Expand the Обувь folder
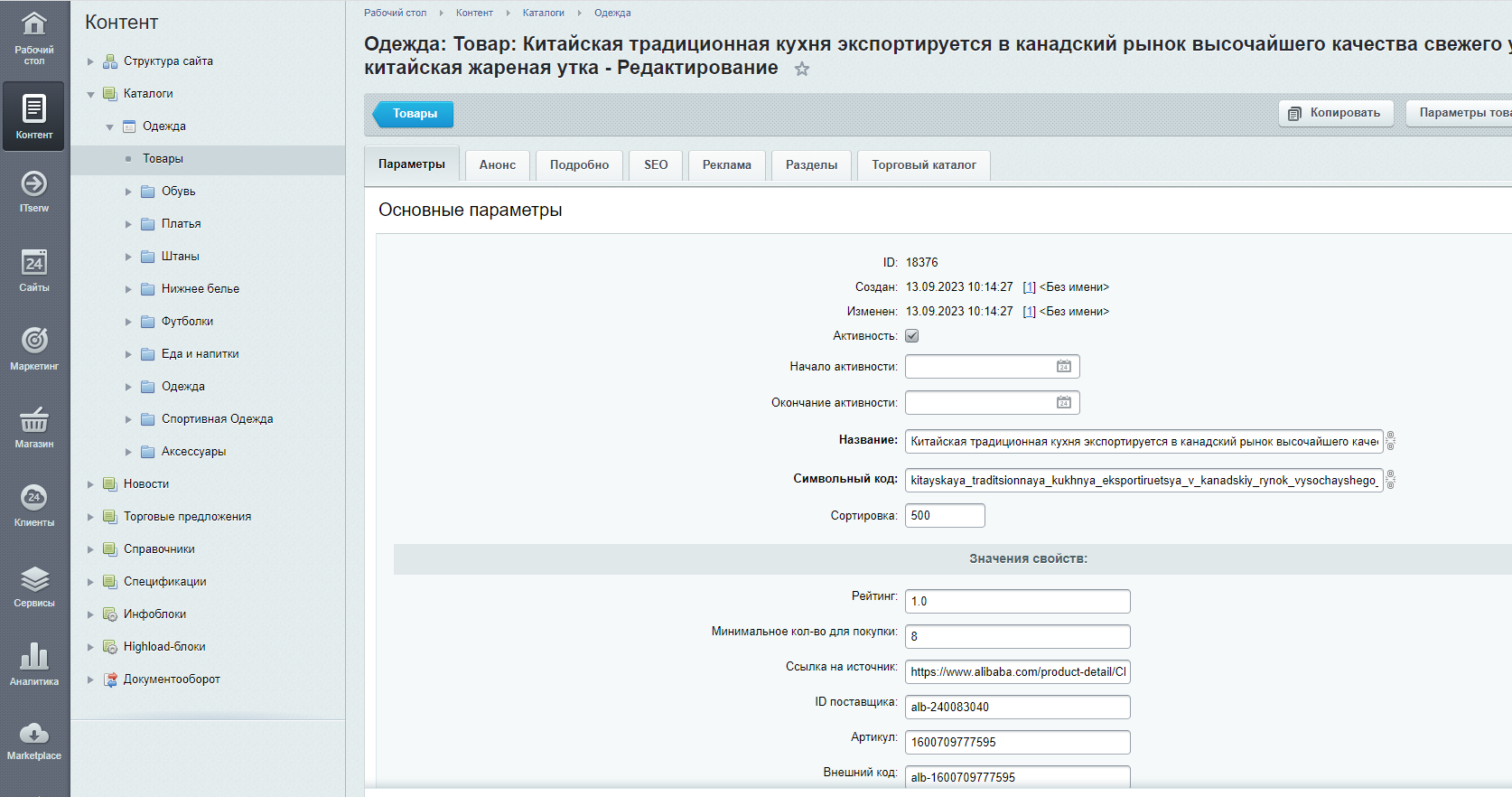Image resolution: width=1512 pixels, height=797 pixels. 128,192
